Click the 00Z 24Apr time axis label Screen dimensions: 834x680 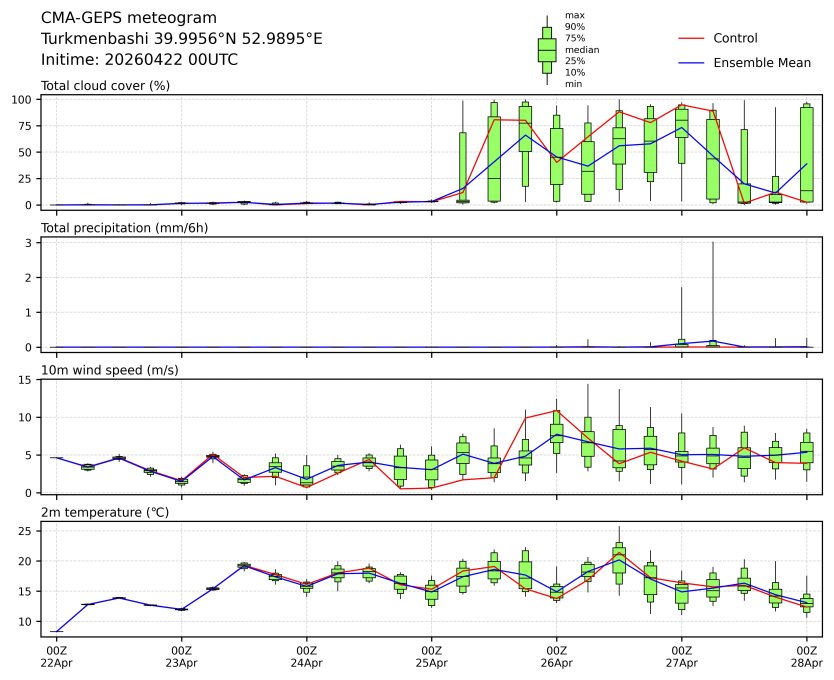[306, 657]
